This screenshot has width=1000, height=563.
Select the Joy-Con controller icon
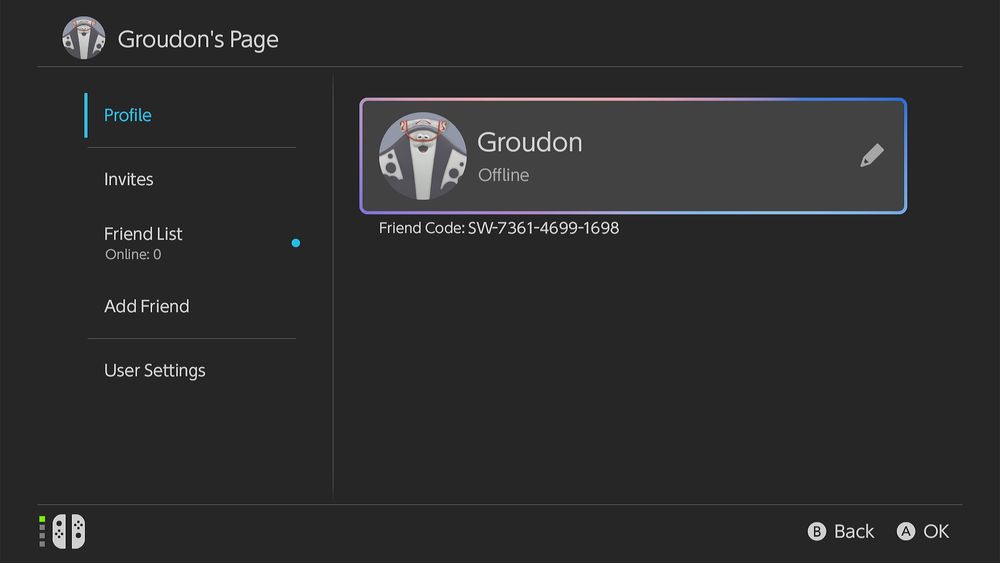(x=68, y=531)
